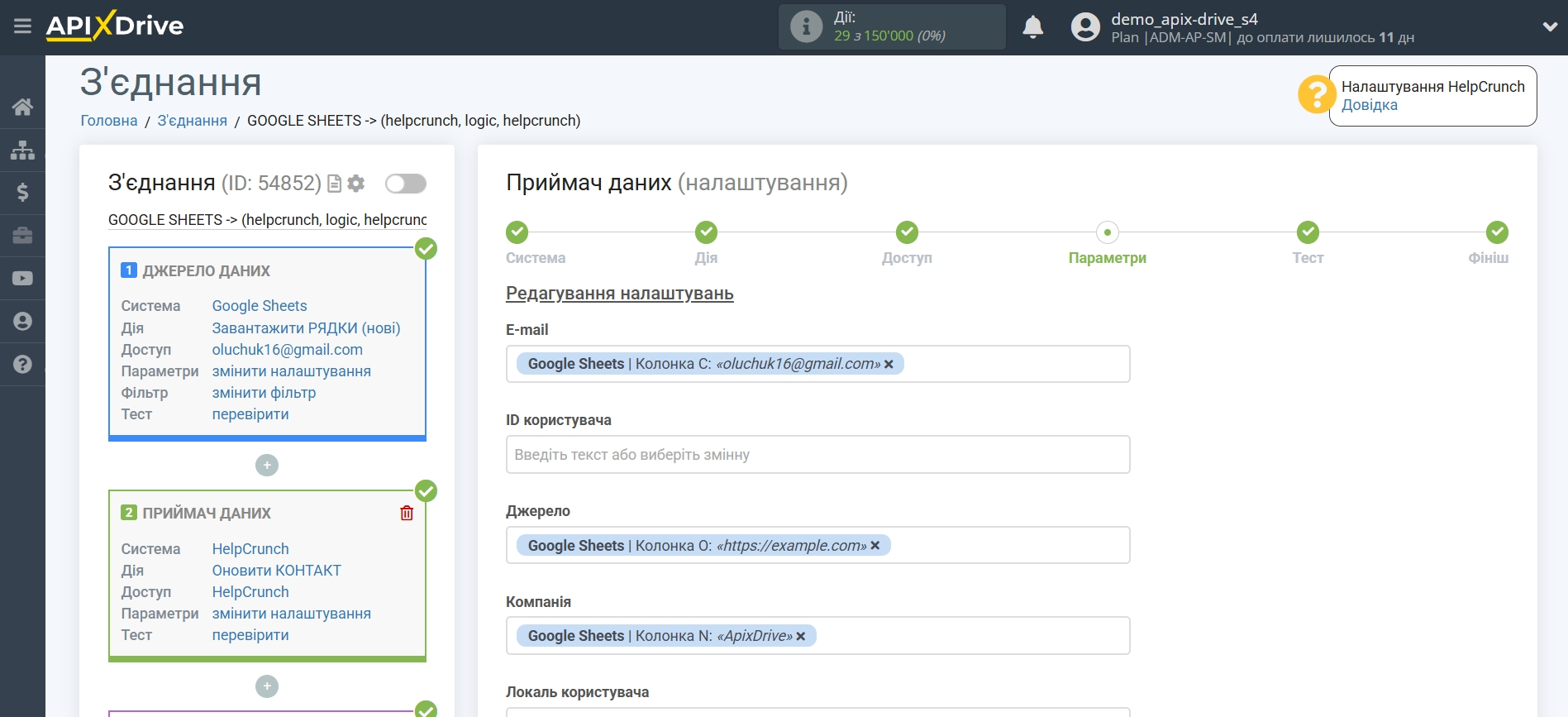Viewport: 1568px width, 717px height.
Task: Click HelpCrunch access link in receiver block
Action: tap(250, 592)
